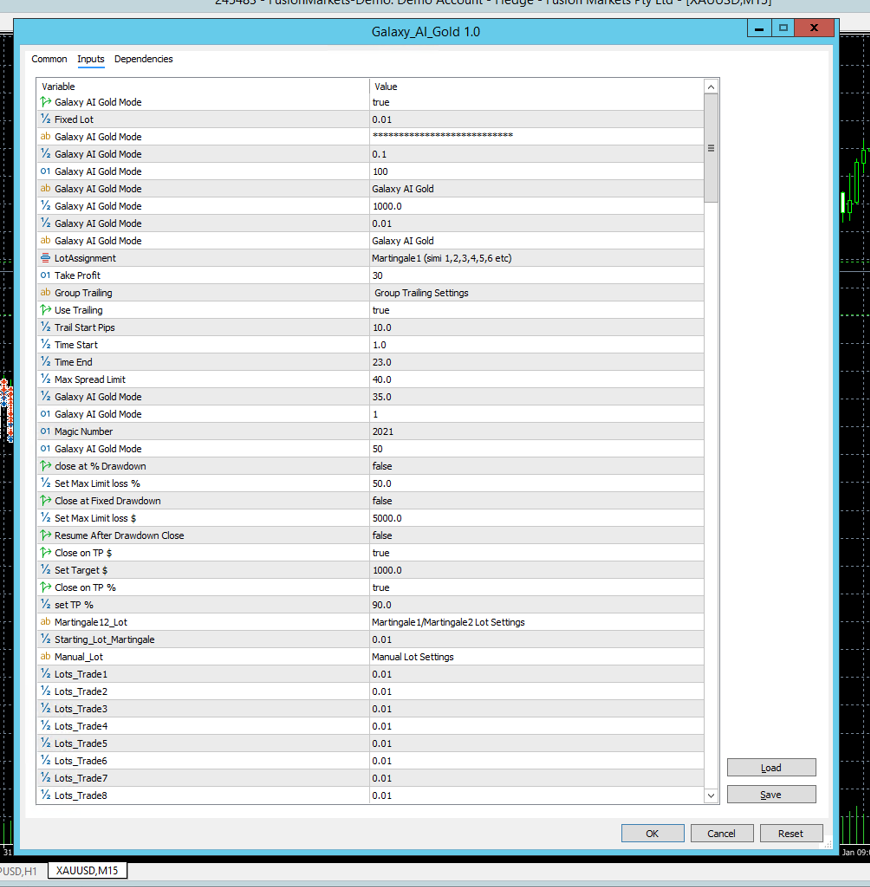Switch to the Dependencies tab
Viewport: 870px width, 887px height.
pos(143,59)
